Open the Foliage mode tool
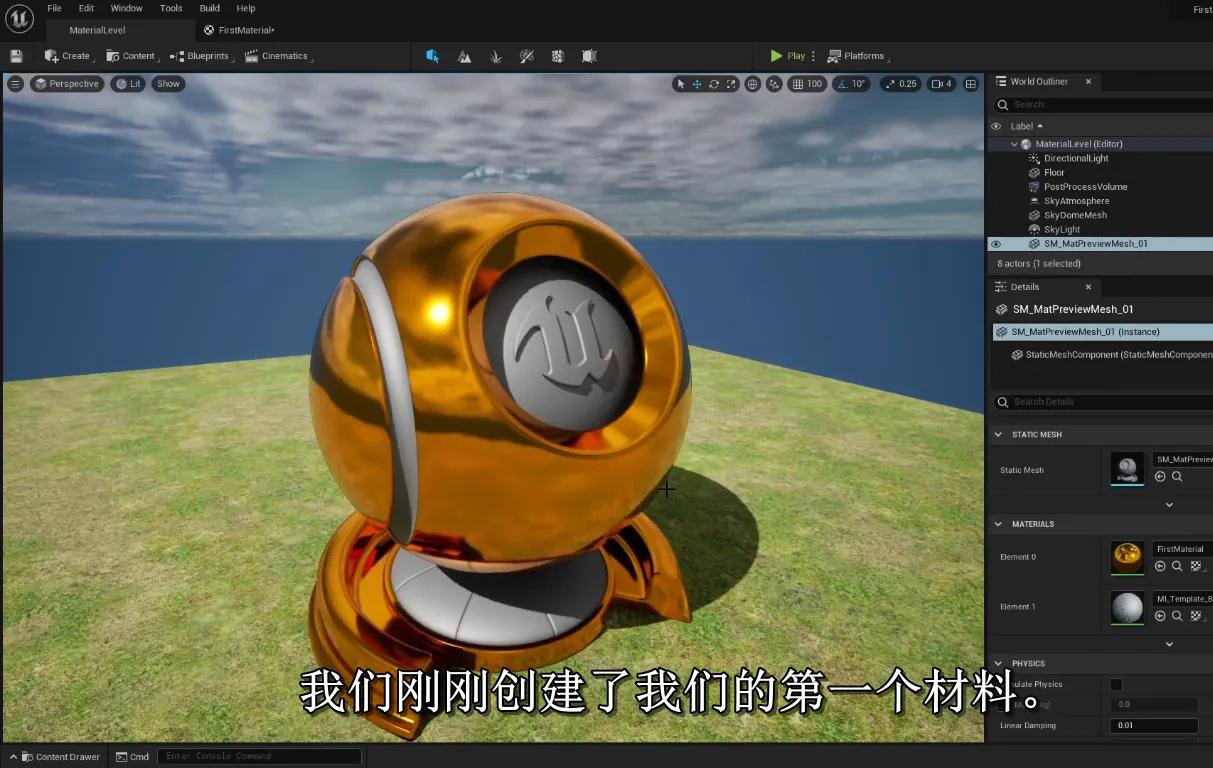The width and height of the screenshot is (1213, 768). click(495, 57)
